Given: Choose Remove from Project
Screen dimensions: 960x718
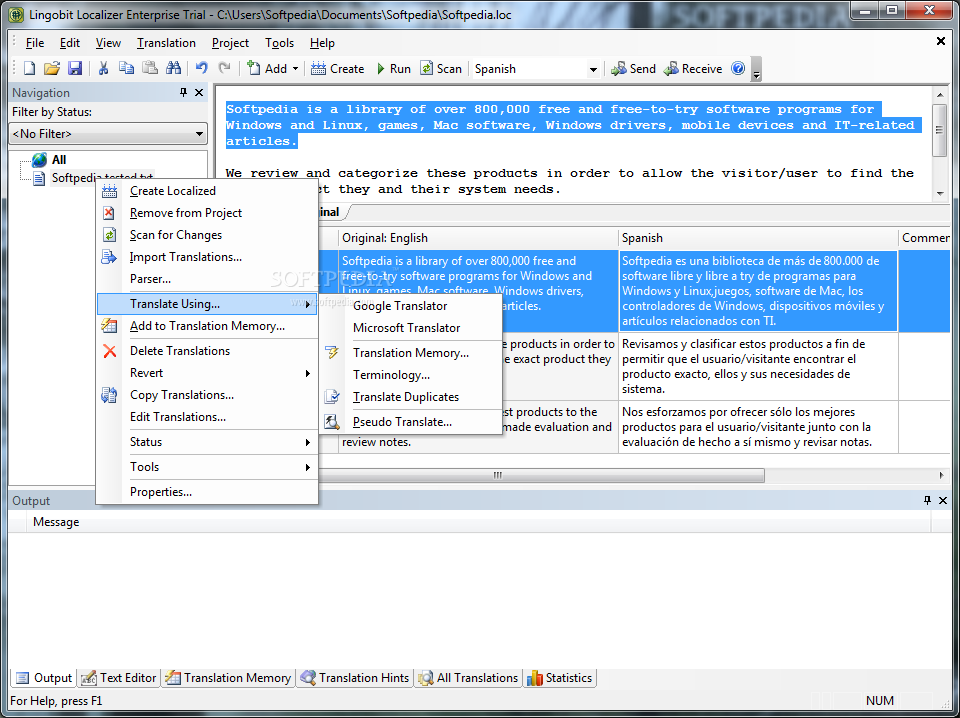Looking at the screenshot, I should pos(207,213).
